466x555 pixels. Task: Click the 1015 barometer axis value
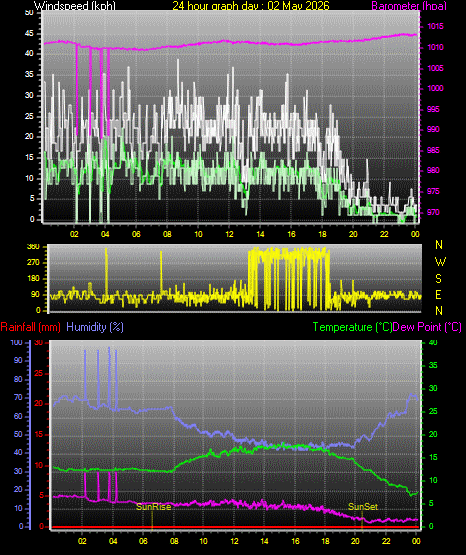pyautogui.click(x=435, y=26)
